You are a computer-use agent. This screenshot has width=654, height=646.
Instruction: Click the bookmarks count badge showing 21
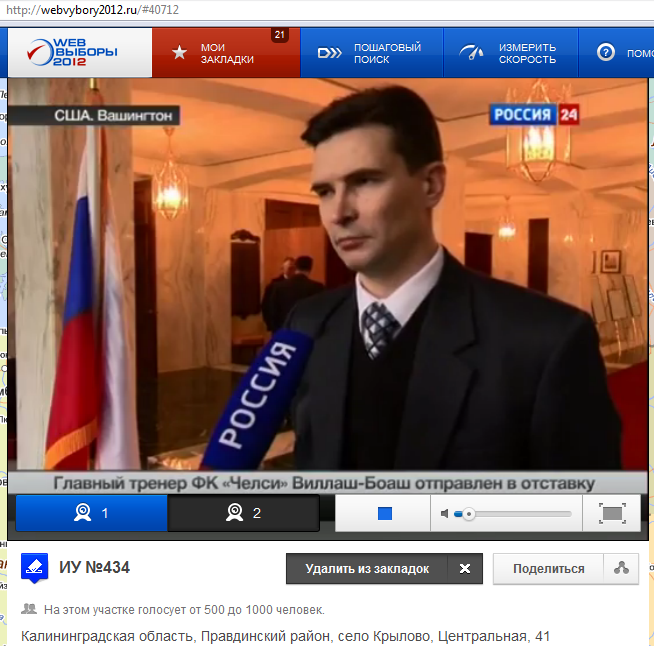pos(280,35)
